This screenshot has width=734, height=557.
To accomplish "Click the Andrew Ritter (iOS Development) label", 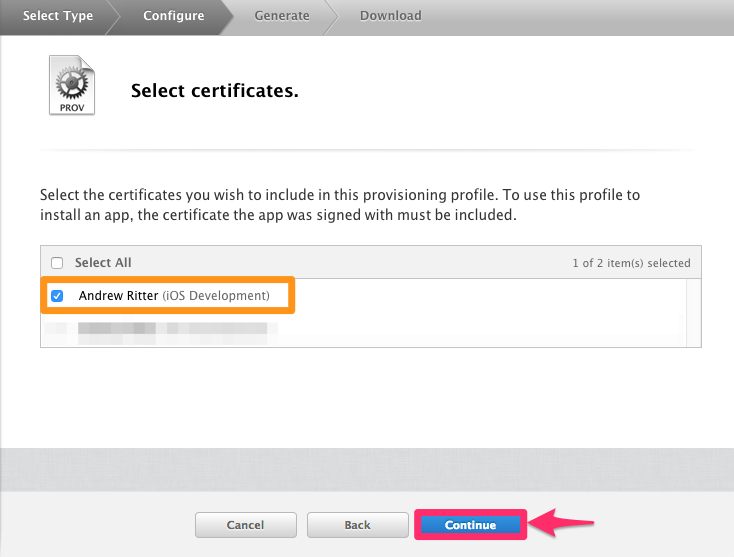I will (x=174, y=296).
